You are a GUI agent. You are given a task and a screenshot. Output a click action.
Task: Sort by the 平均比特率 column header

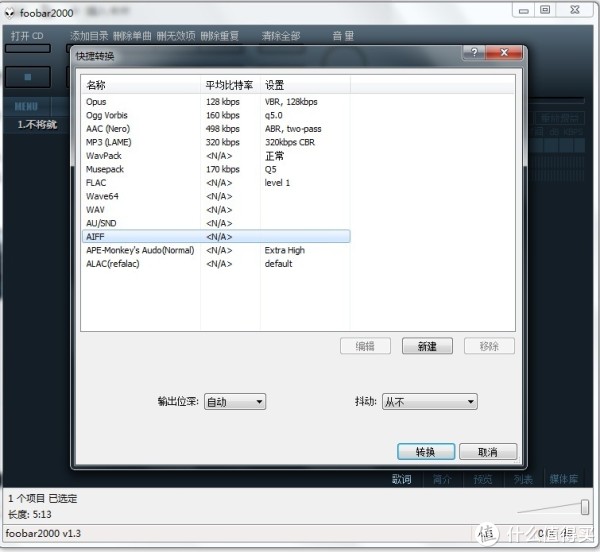pyautogui.click(x=230, y=85)
